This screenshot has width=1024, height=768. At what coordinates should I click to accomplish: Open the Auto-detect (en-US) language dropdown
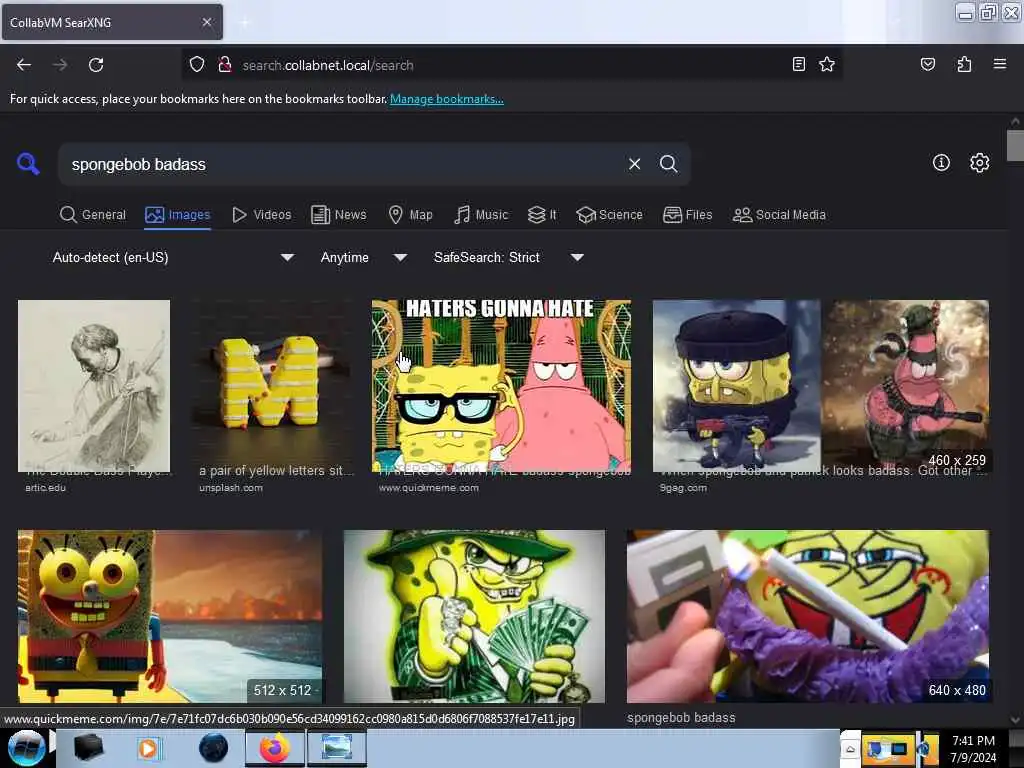[173, 257]
